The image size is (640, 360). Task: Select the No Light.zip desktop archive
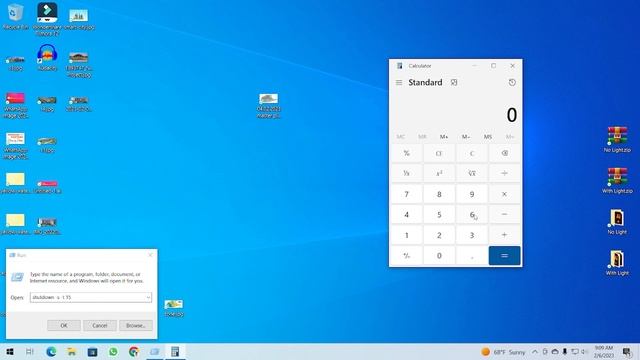coord(617,139)
